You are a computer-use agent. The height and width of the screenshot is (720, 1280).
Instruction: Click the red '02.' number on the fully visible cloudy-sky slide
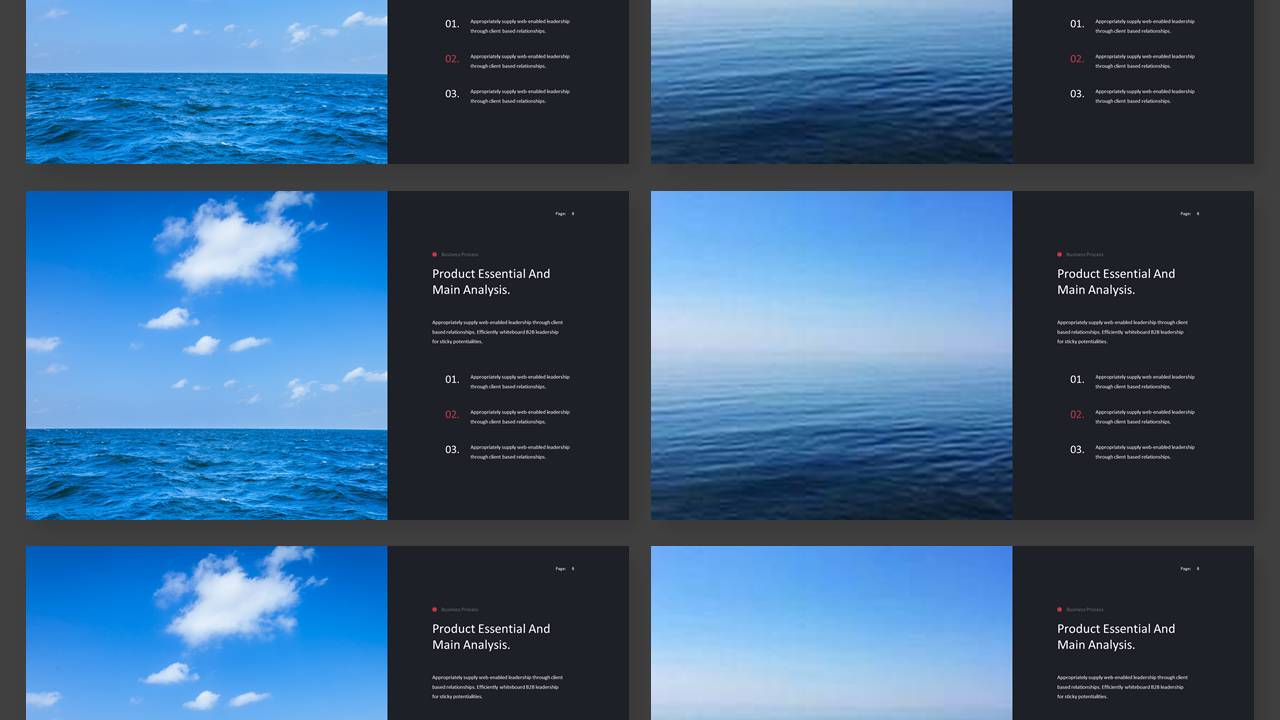(x=452, y=415)
